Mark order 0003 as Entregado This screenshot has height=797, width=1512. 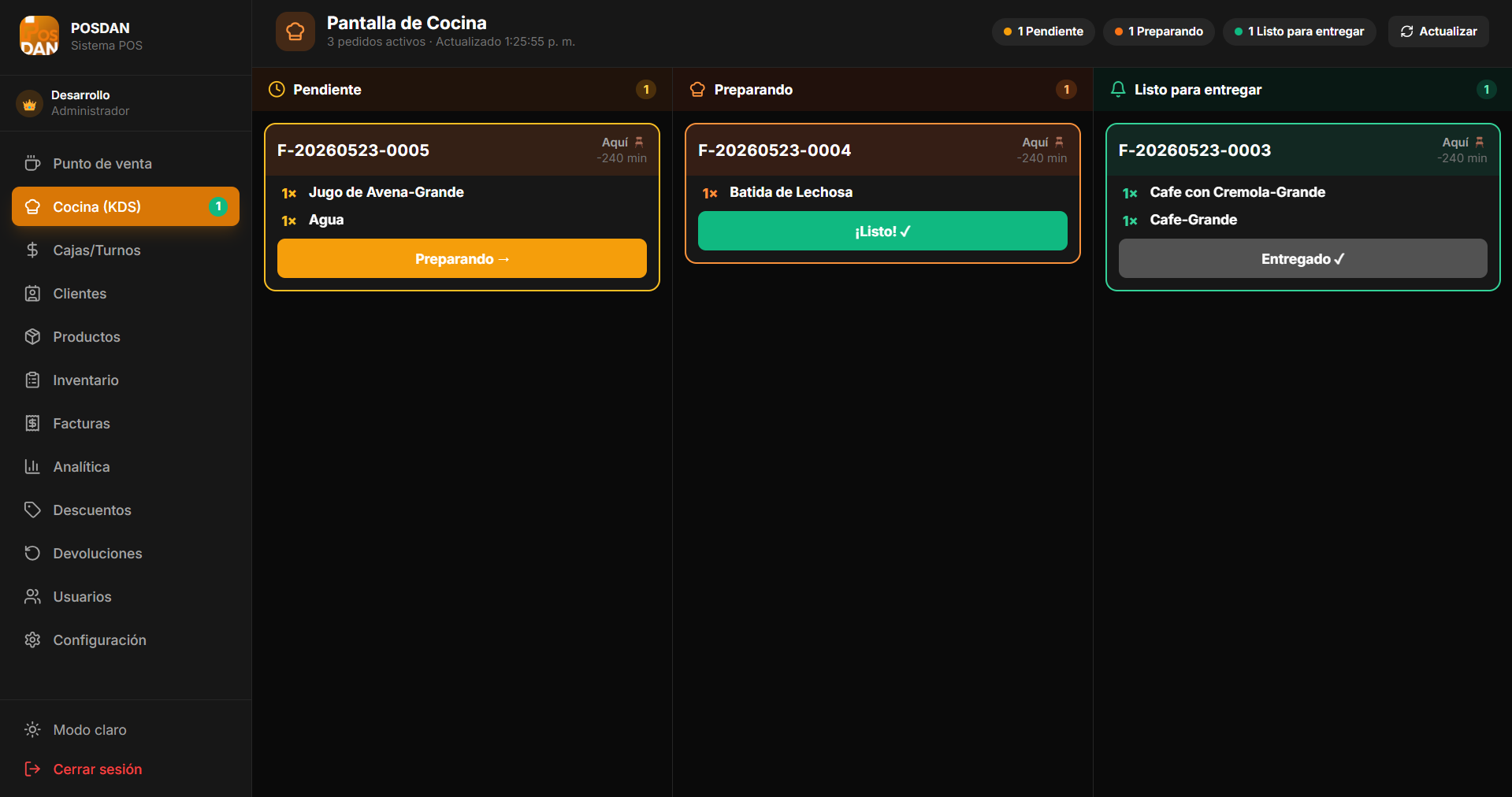(x=1303, y=258)
